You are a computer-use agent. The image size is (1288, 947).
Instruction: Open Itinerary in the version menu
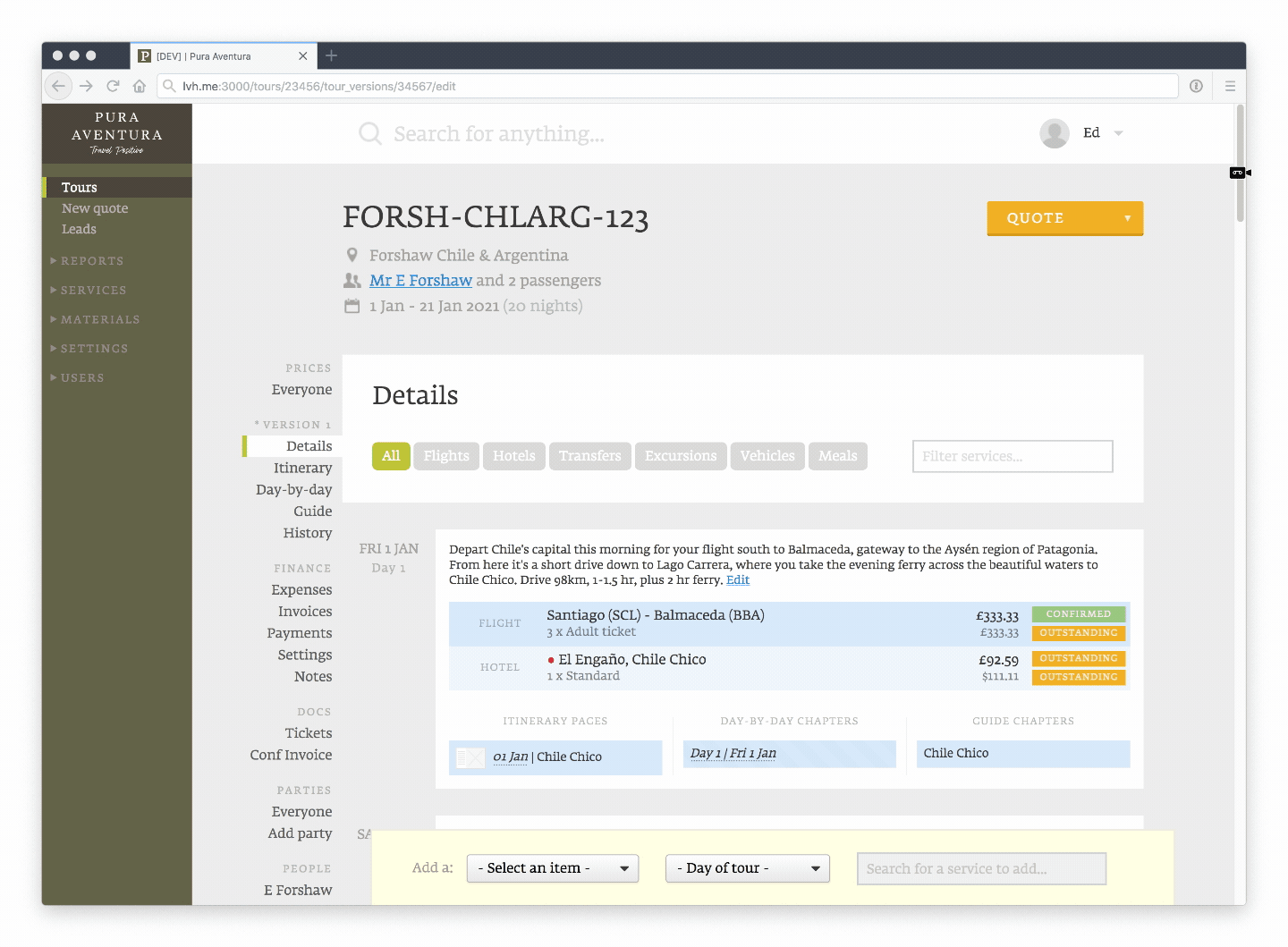point(302,468)
